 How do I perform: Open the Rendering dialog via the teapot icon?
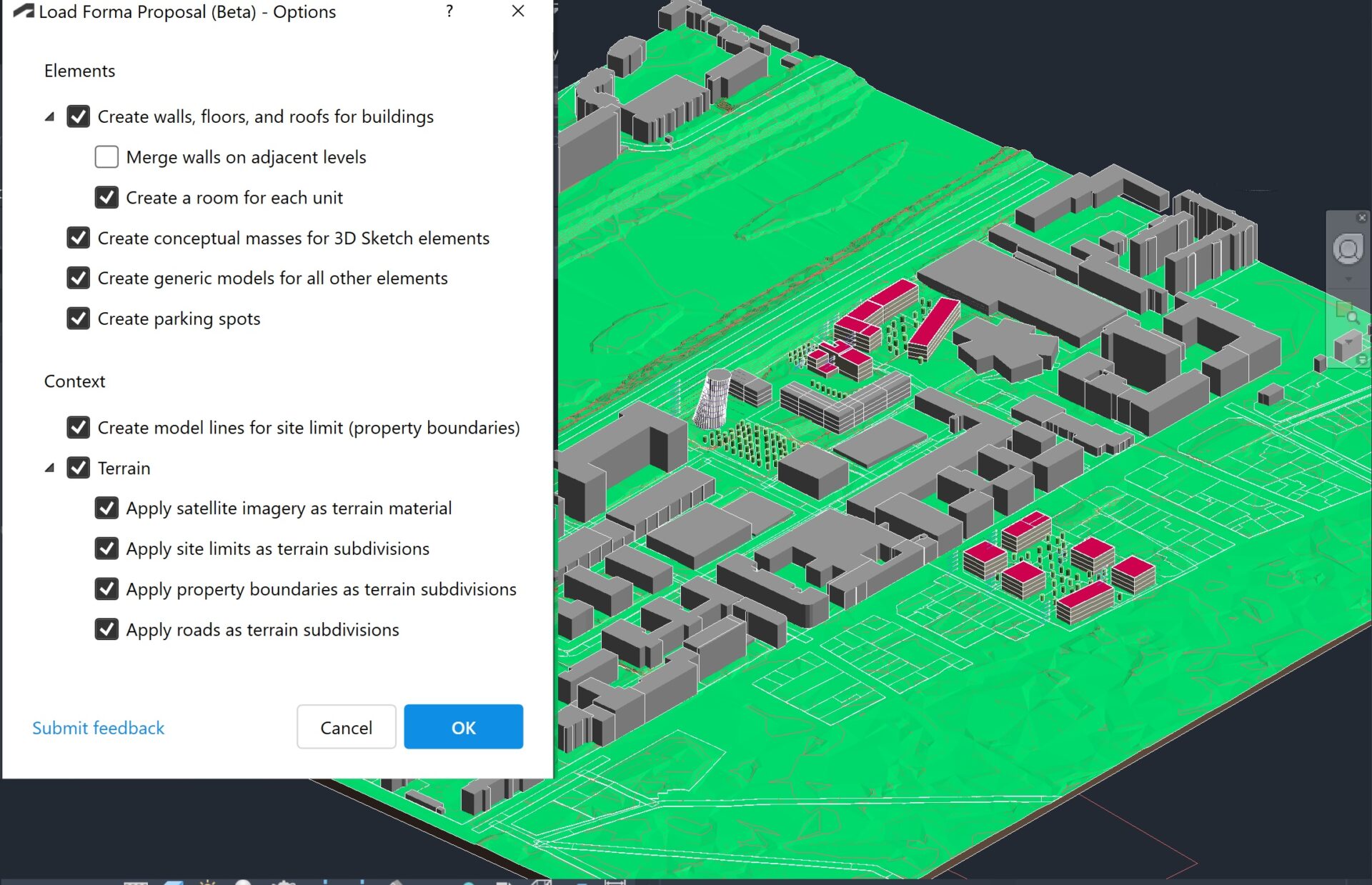[284, 882]
